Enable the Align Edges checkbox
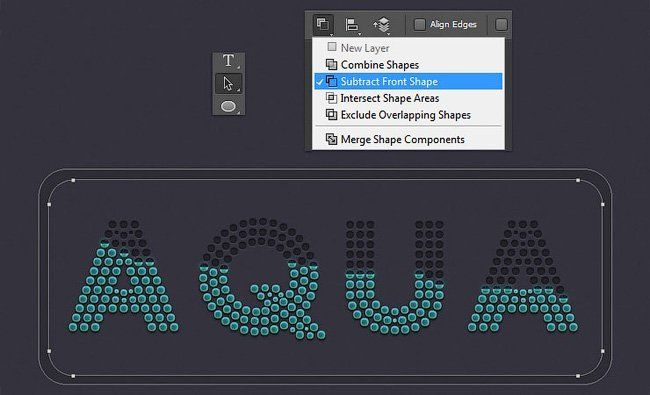 (x=420, y=24)
